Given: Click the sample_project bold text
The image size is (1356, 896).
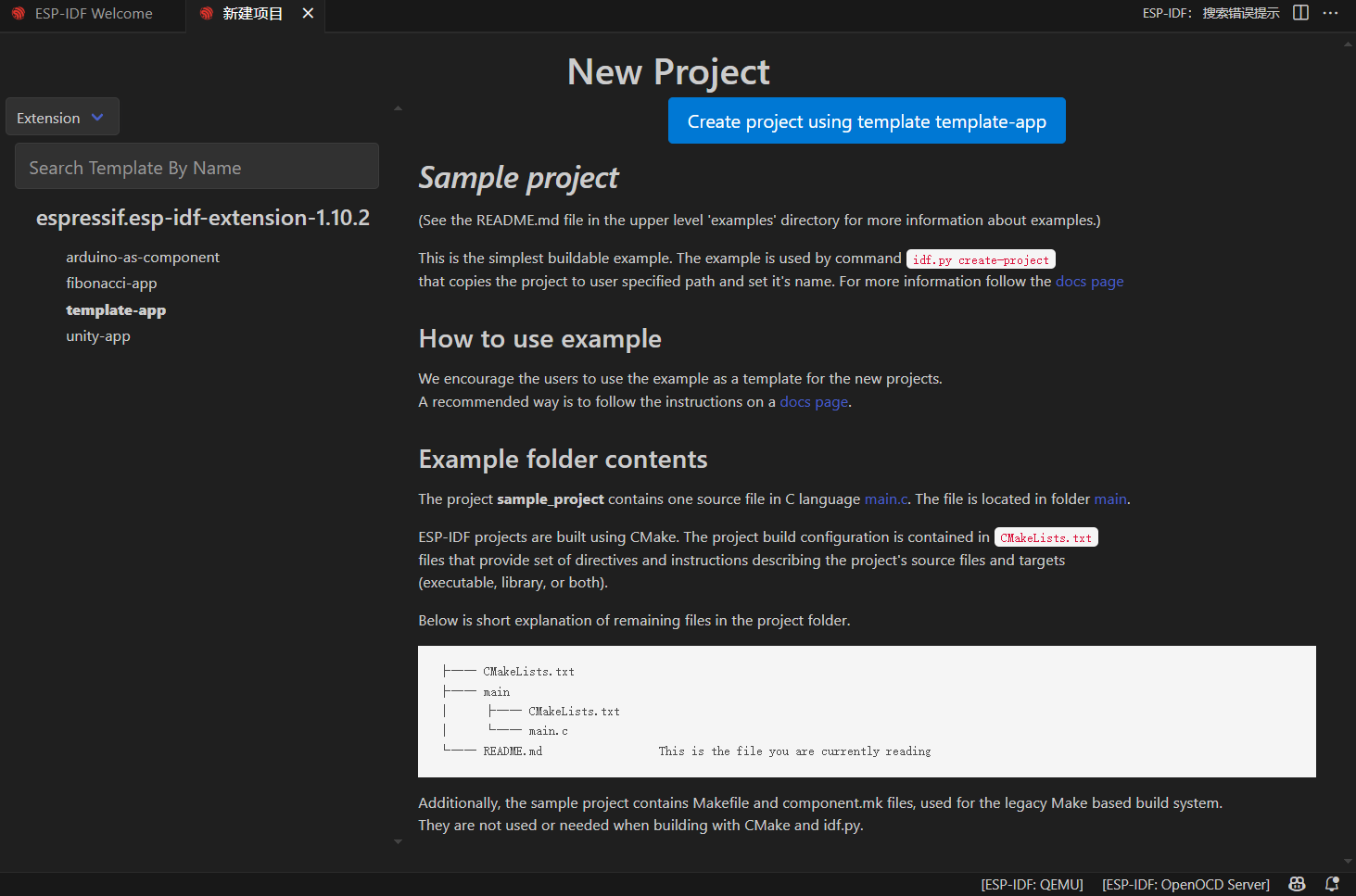Looking at the screenshot, I should (551, 499).
